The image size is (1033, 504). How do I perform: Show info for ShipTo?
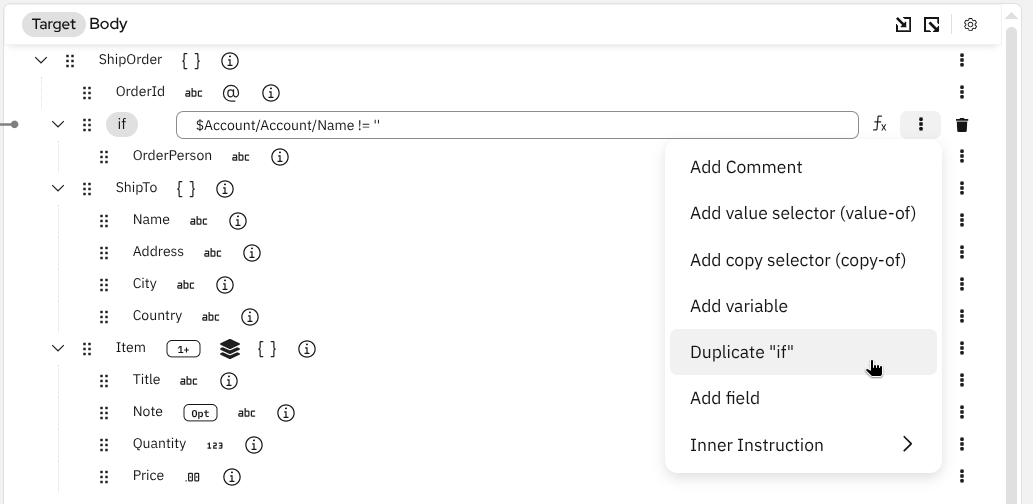click(x=225, y=188)
